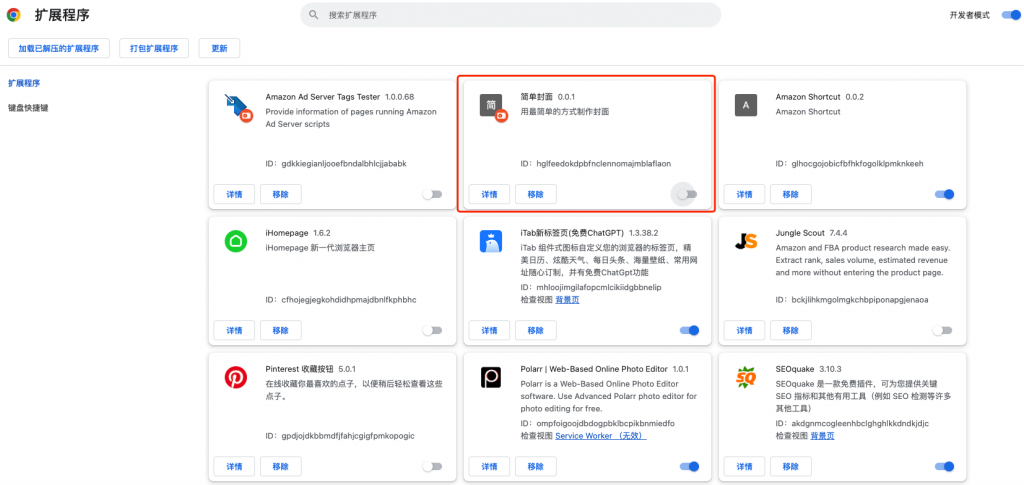Open the Polarr Service Worker link
The height and width of the screenshot is (485, 1024).
tap(600, 436)
